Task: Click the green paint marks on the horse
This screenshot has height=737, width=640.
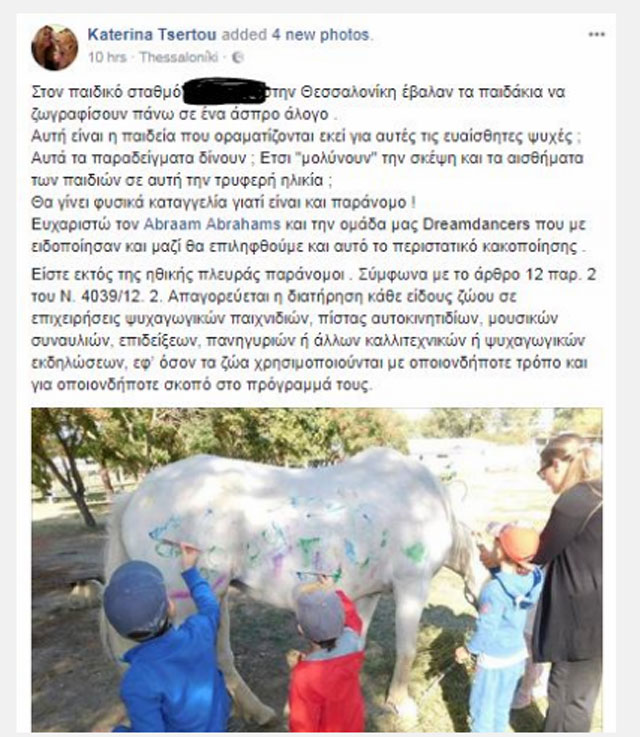Action: 415,551
